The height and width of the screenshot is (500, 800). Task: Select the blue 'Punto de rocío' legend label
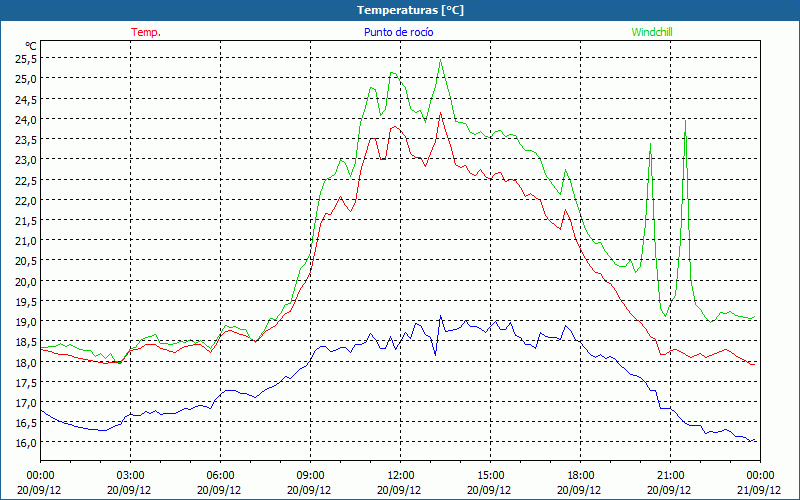pos(398,32)
